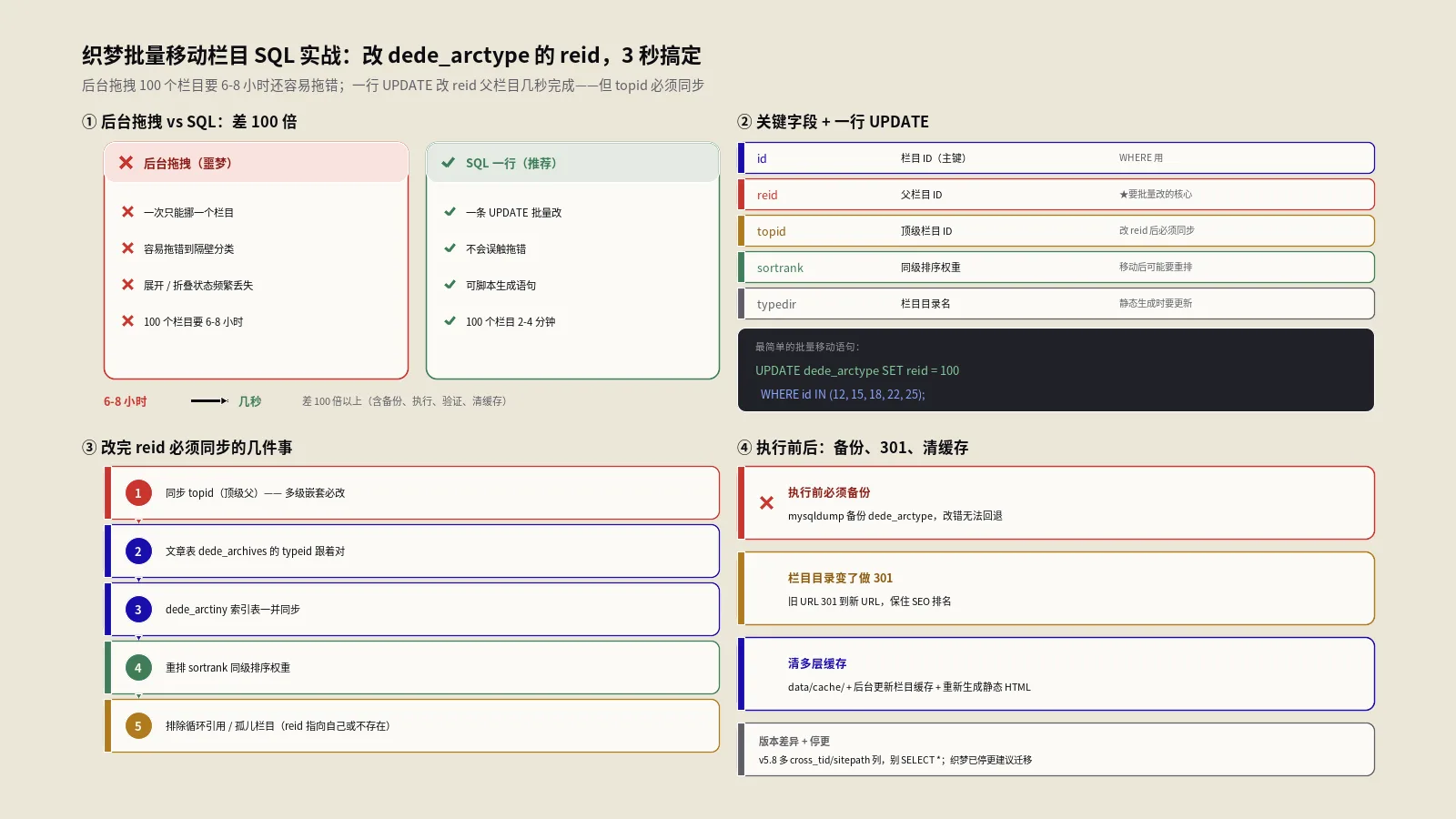Click section heading ④ 执行前后：备份、301、清缓存
This screenshot has width=1456, height=819.
pos(853,448)
